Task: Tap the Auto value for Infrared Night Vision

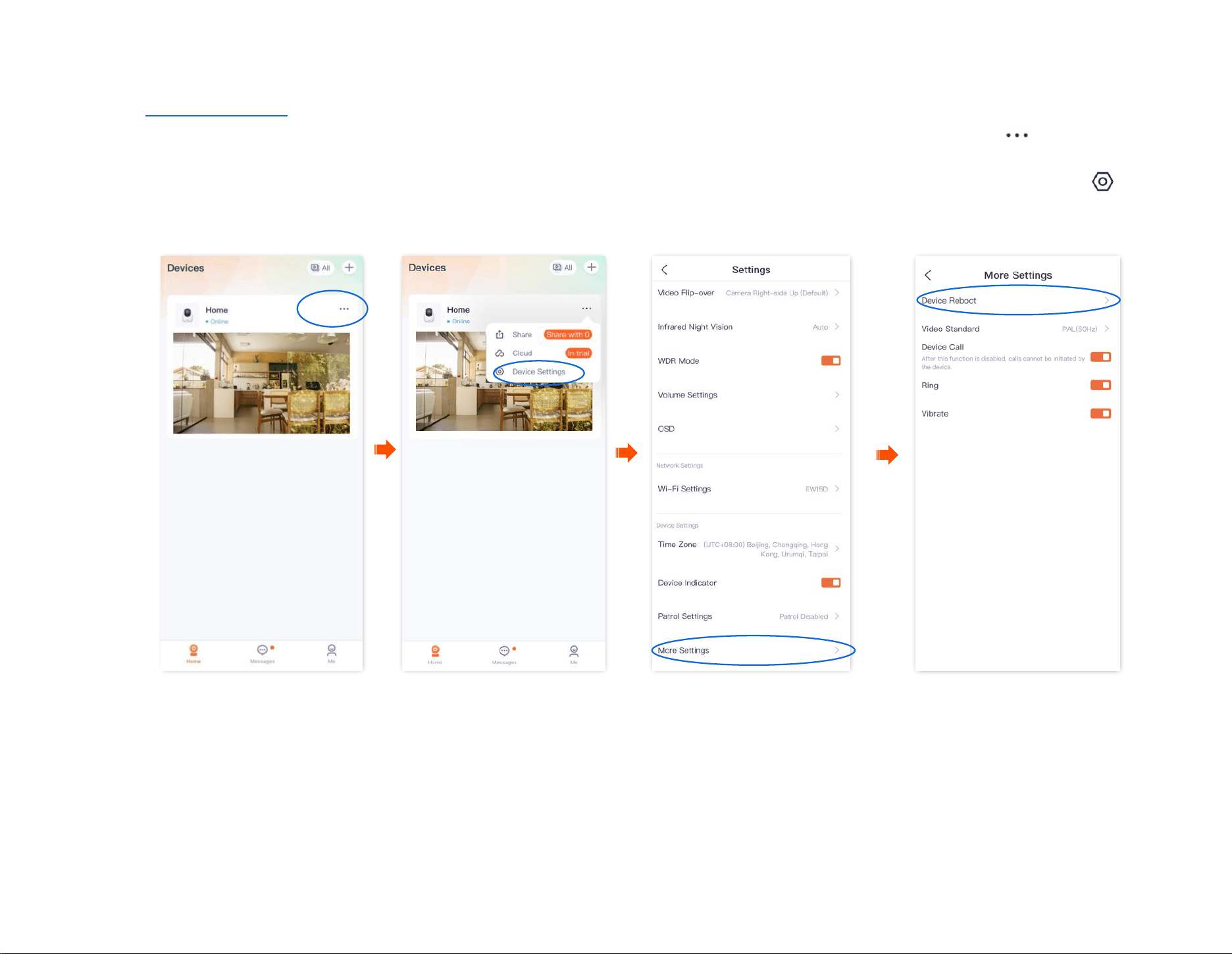Action: [820, 327]
